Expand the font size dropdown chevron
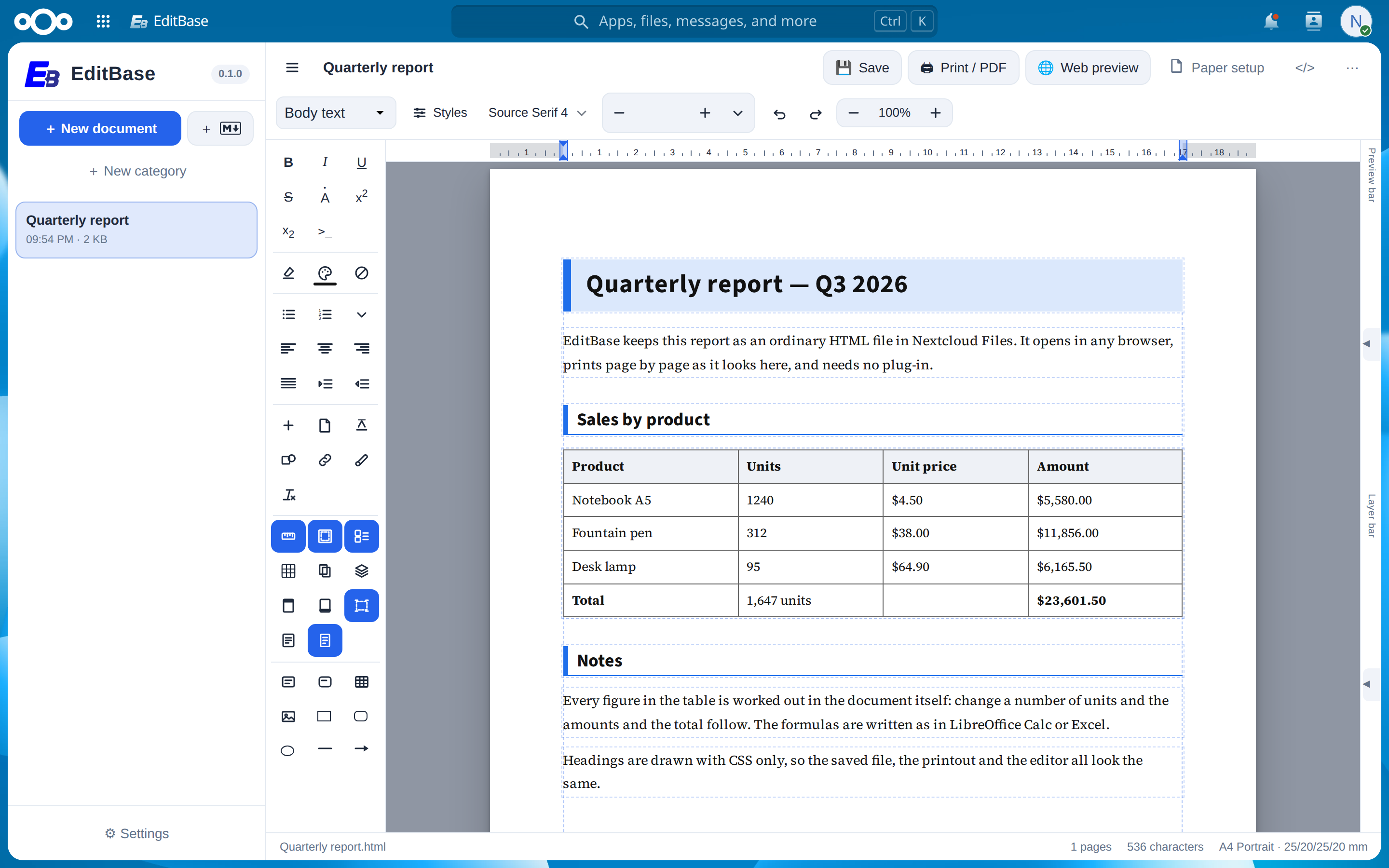The height and width of the screenshot is (868, 1389). 737,113
